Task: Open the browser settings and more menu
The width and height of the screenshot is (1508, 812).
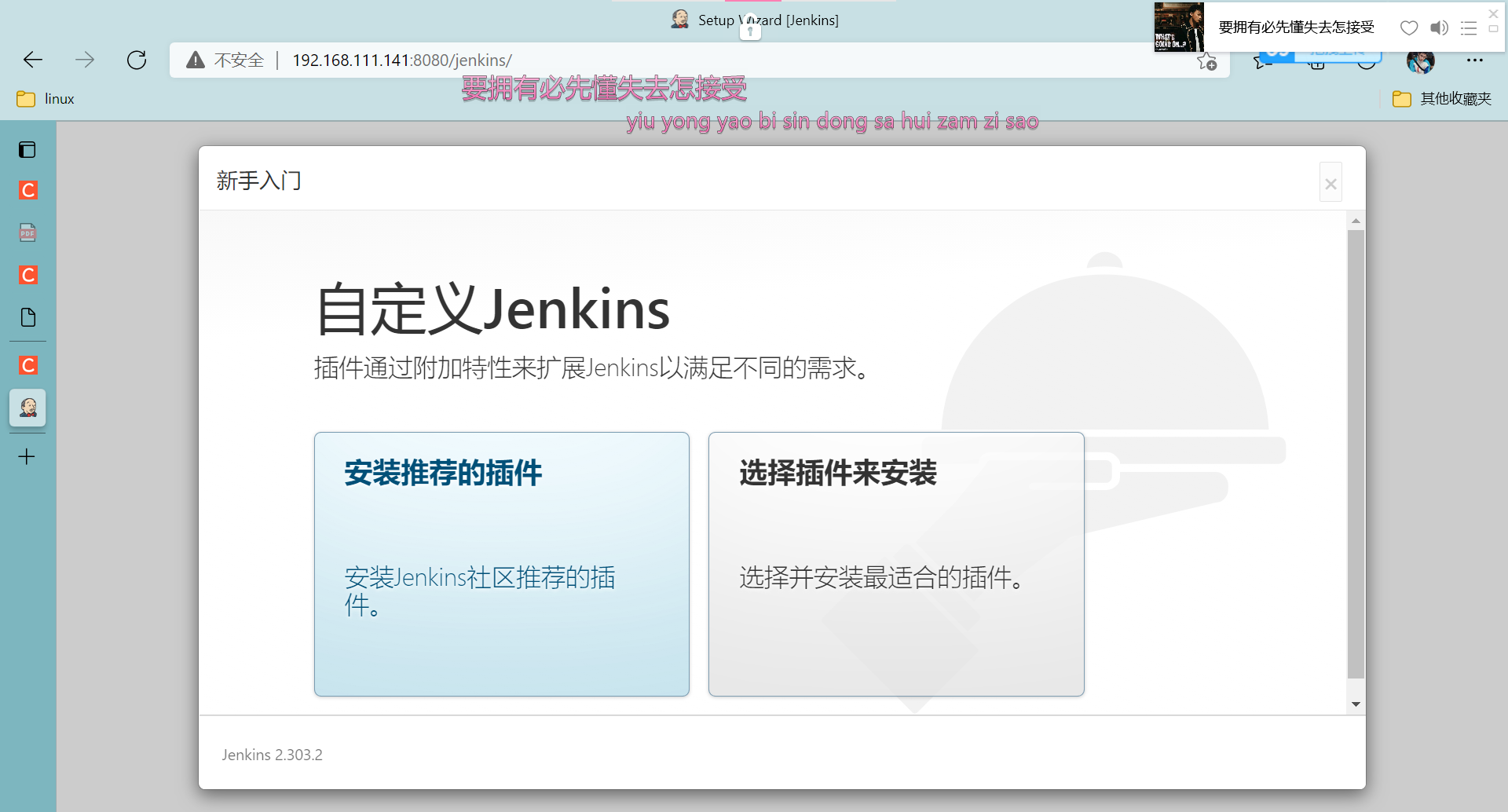Action: pos(1475,60)
